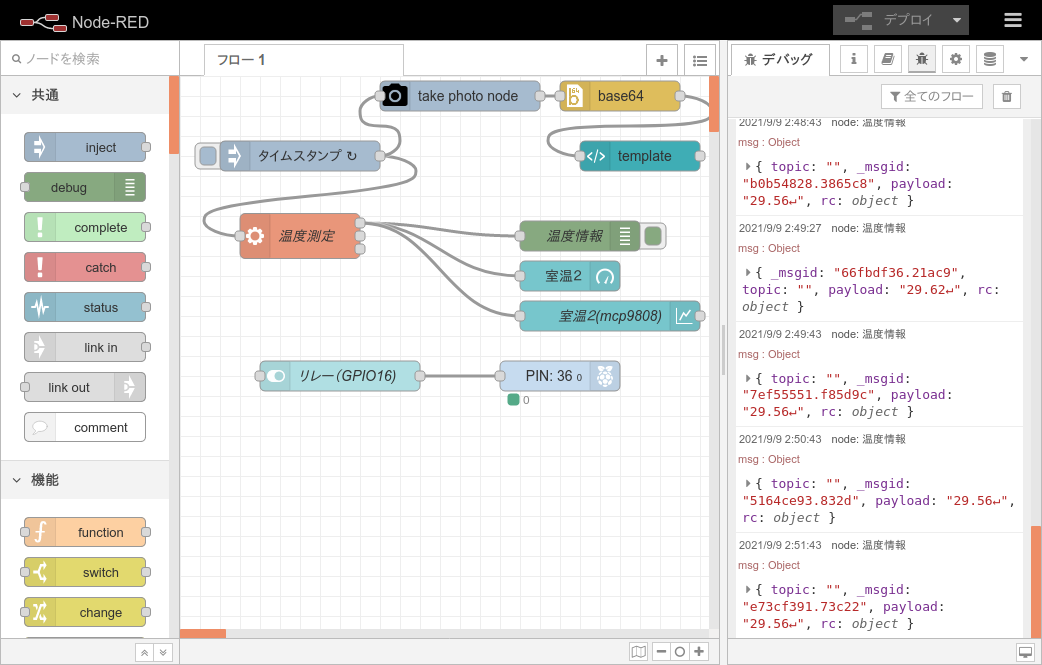1042x665 pixels.
Task: Search nodes in the ノードを検索 field
Action: tap(90, 58)
